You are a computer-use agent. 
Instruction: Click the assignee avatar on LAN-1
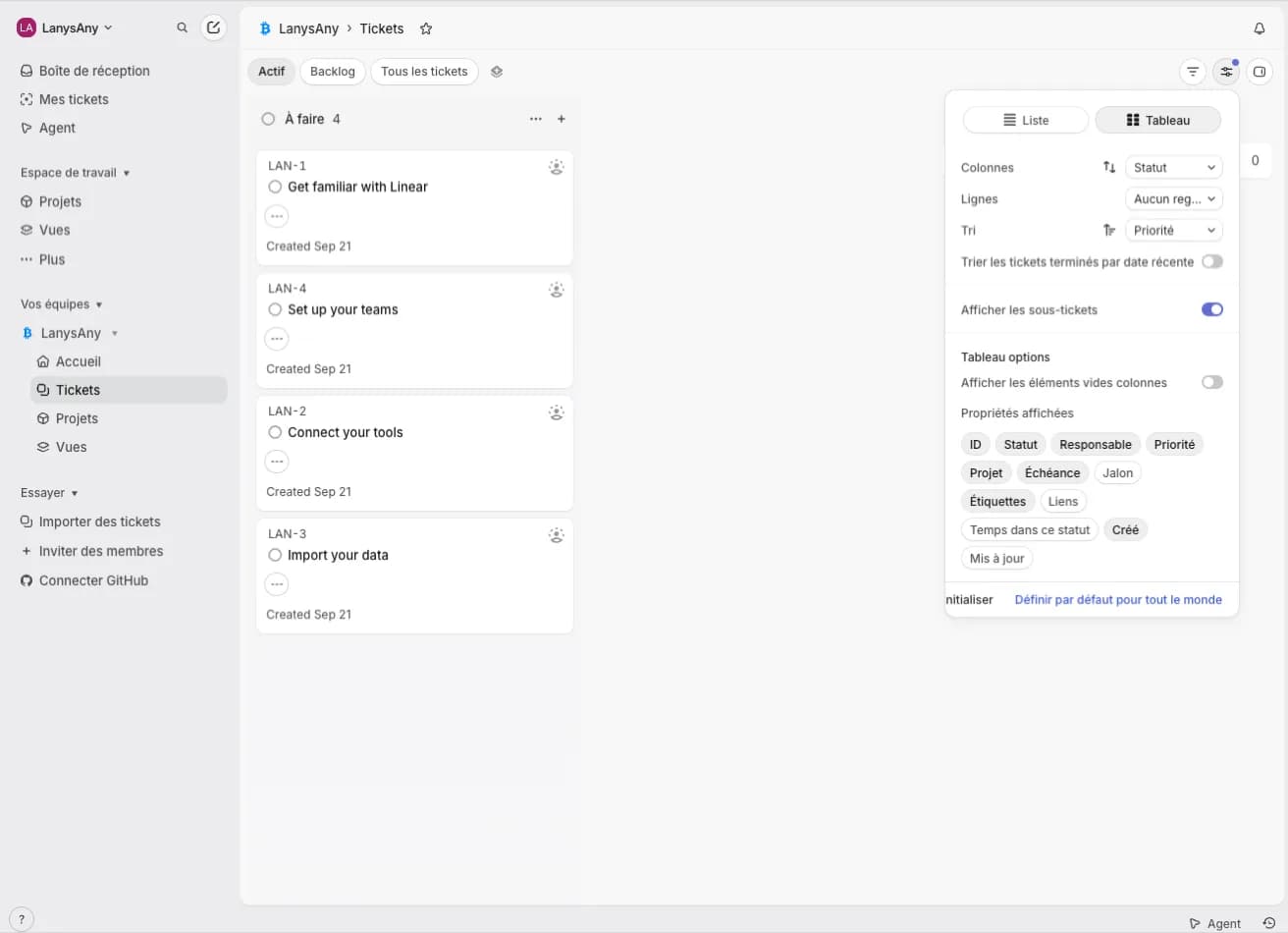click(556, 167)
